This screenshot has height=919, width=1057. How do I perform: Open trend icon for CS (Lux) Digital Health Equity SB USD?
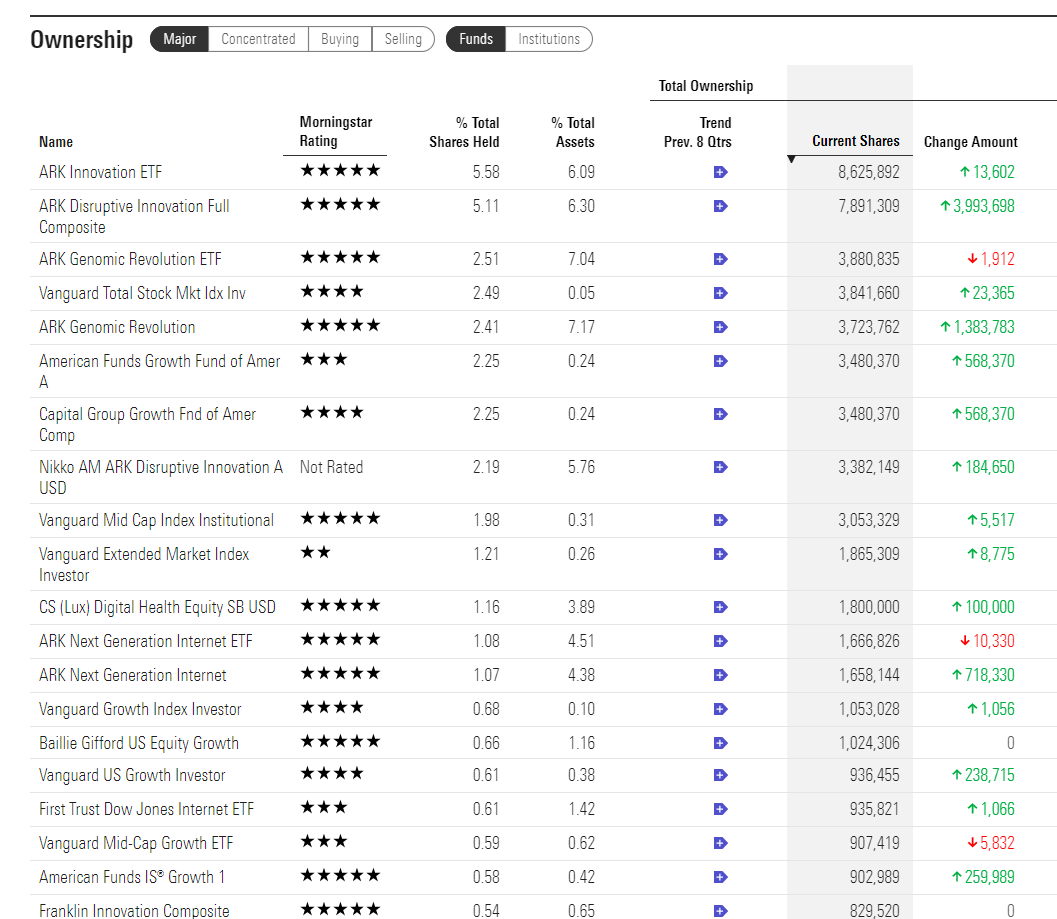(720, 607)
